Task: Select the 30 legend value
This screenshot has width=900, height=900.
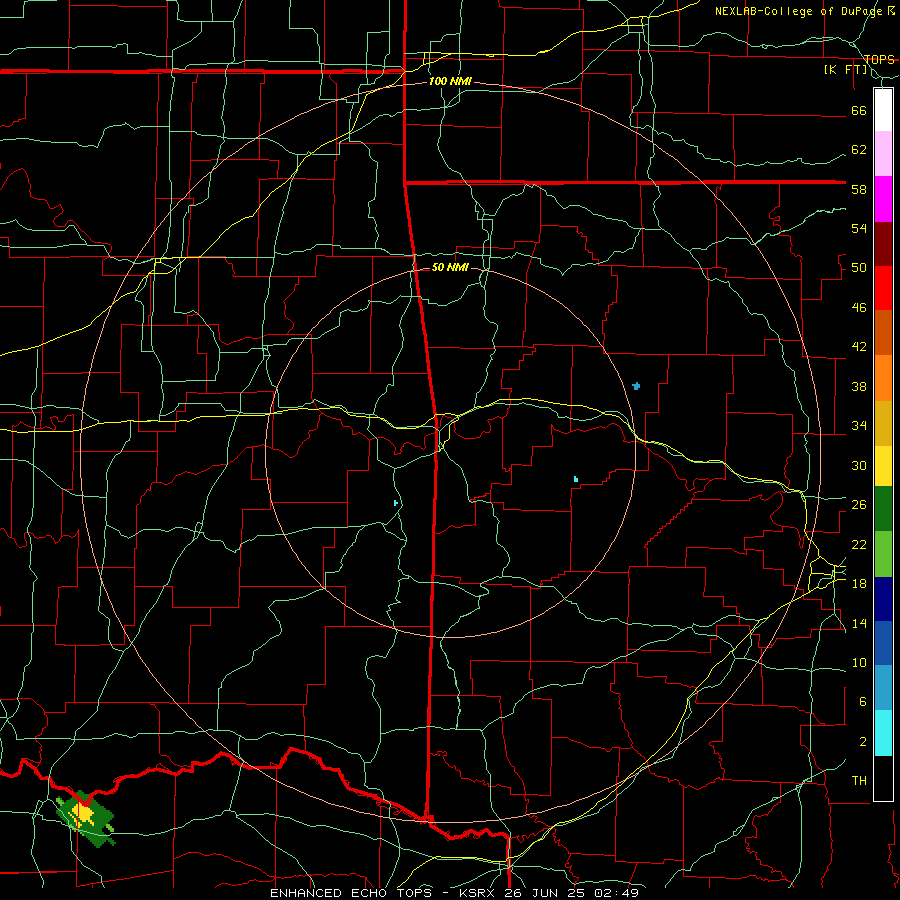Action: click(859, 465)
